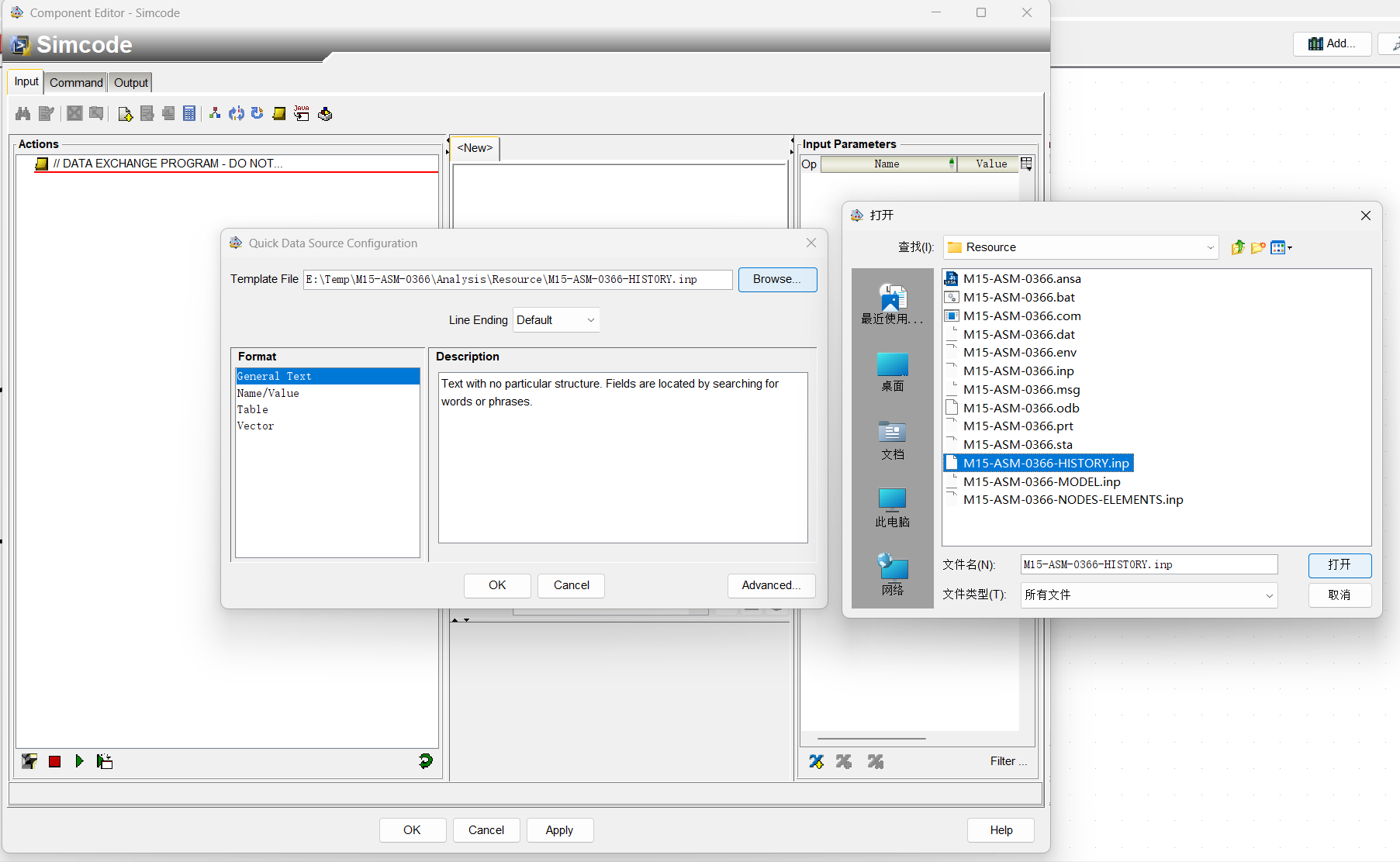Switch to the Command tab
The height and width of the screenshot is (862, 1400).
tap(76, 82)
